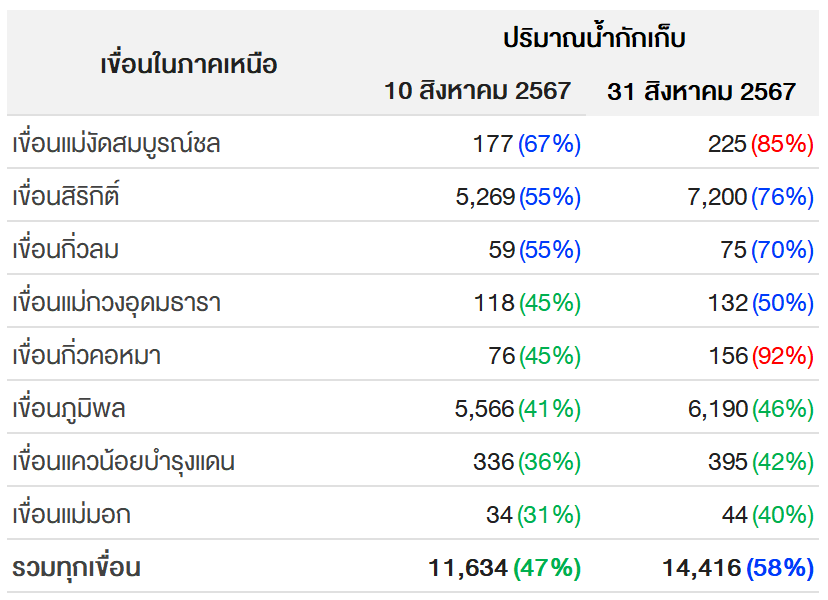Select the 10 สิงหาคม 2567 column header
The height and width of the screenshot is (600, 828).
(477, 90)
